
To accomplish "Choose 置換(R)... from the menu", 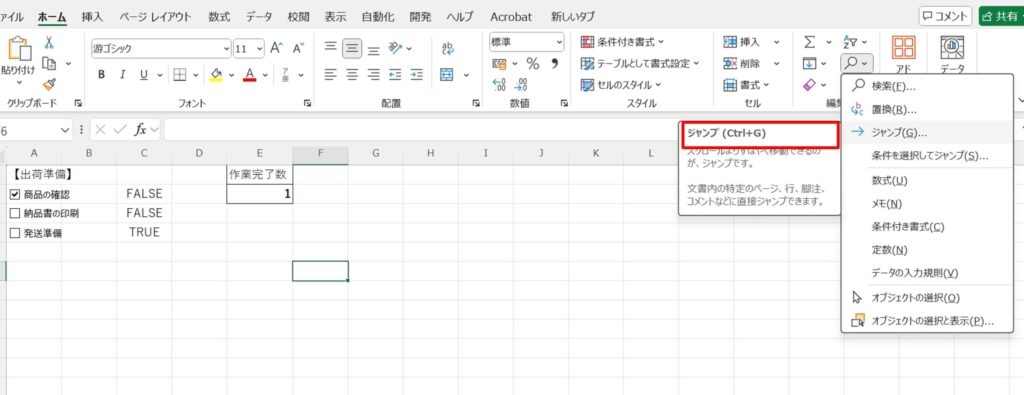I will [927, 109].
